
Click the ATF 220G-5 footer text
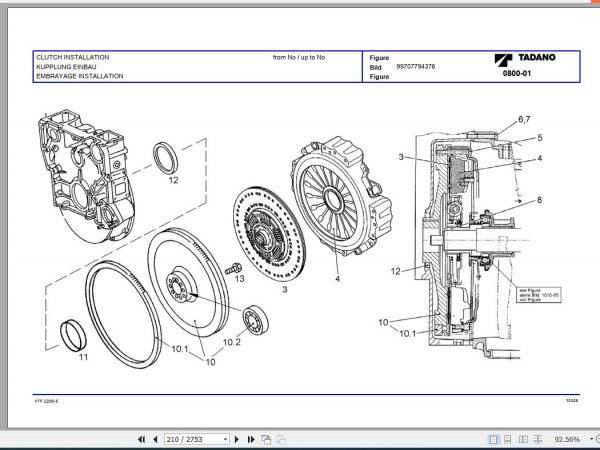[x=46, y=401]
